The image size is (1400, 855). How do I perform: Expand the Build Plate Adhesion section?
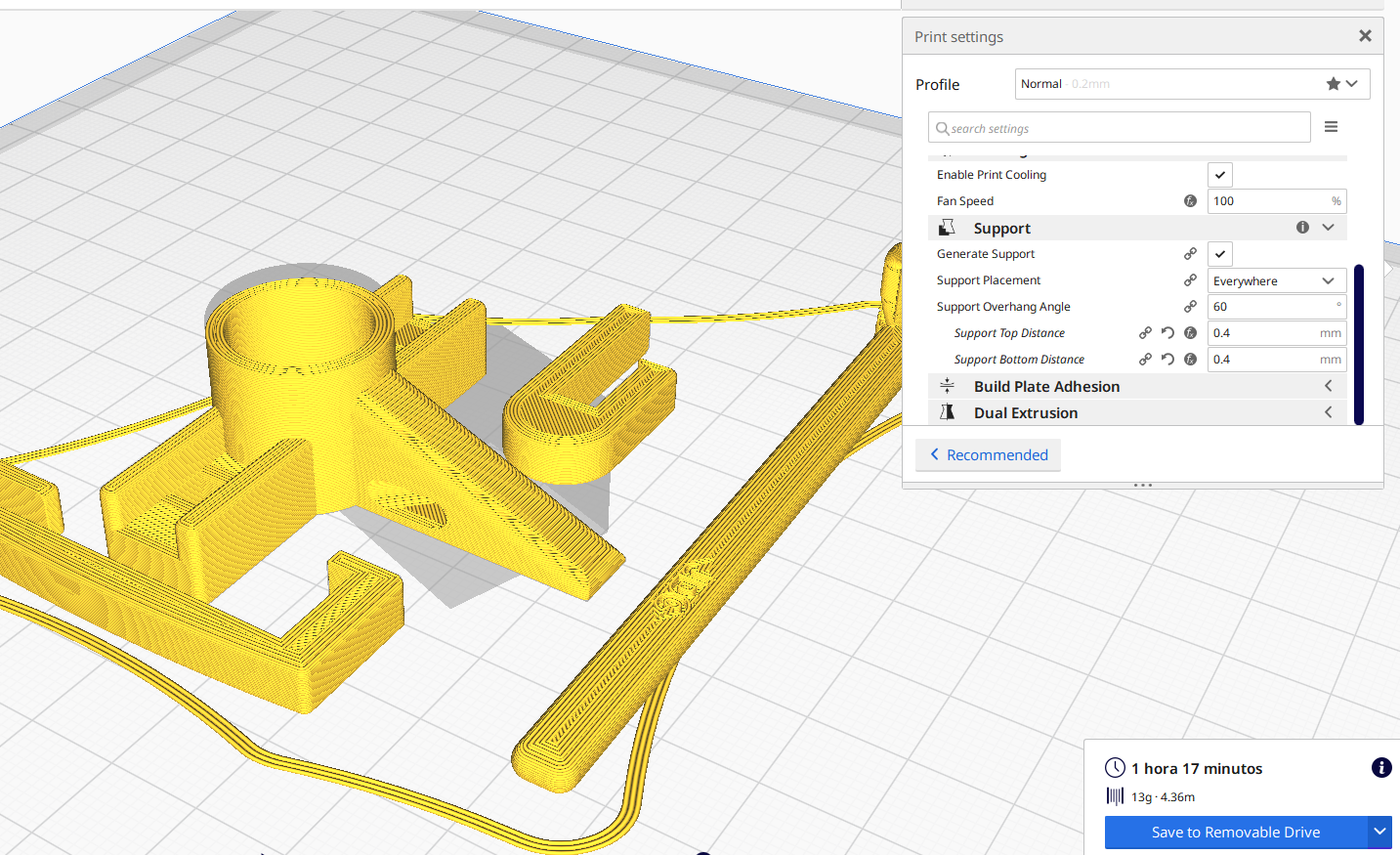coord(1328,386)
